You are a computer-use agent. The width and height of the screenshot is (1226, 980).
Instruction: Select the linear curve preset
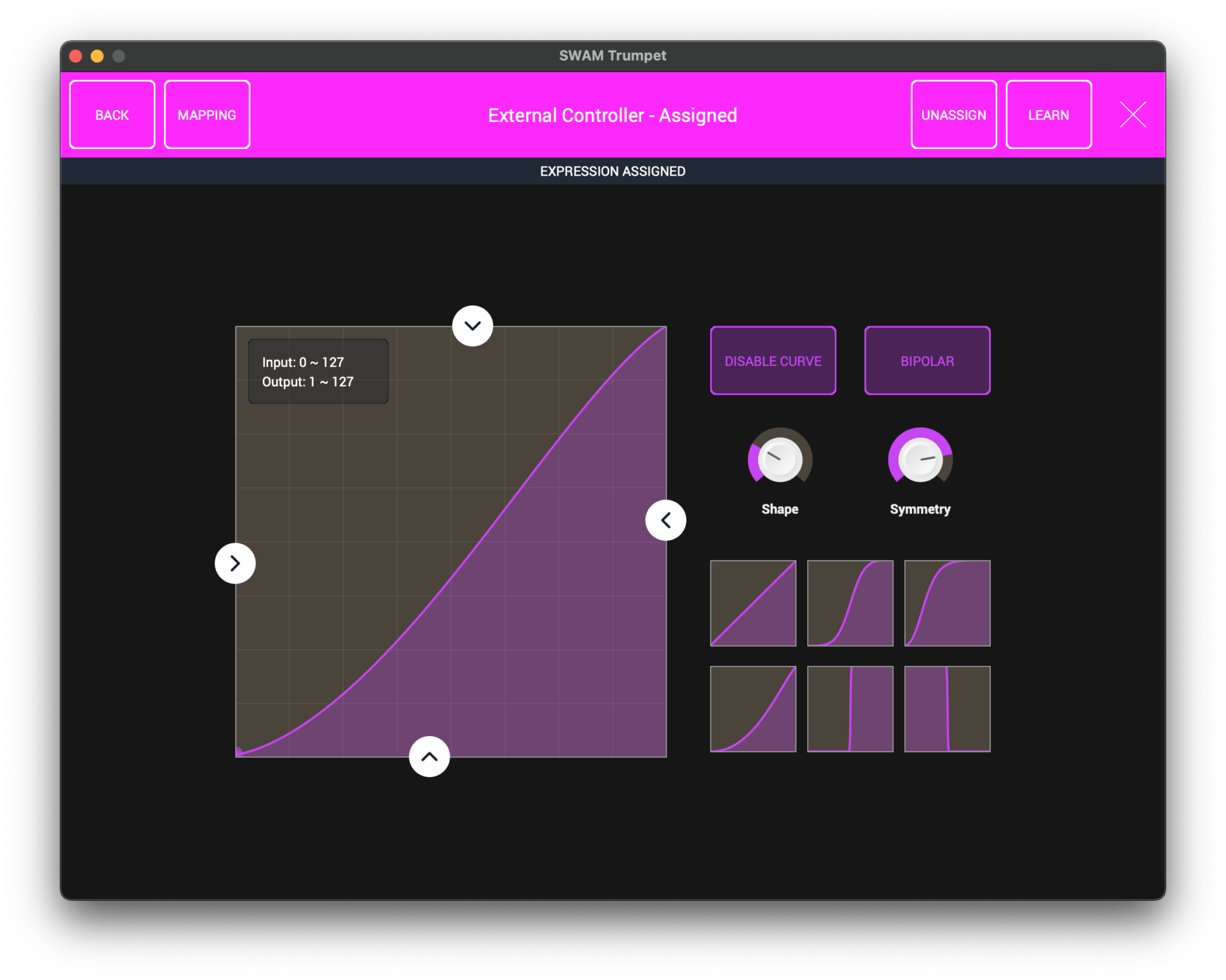752,603
